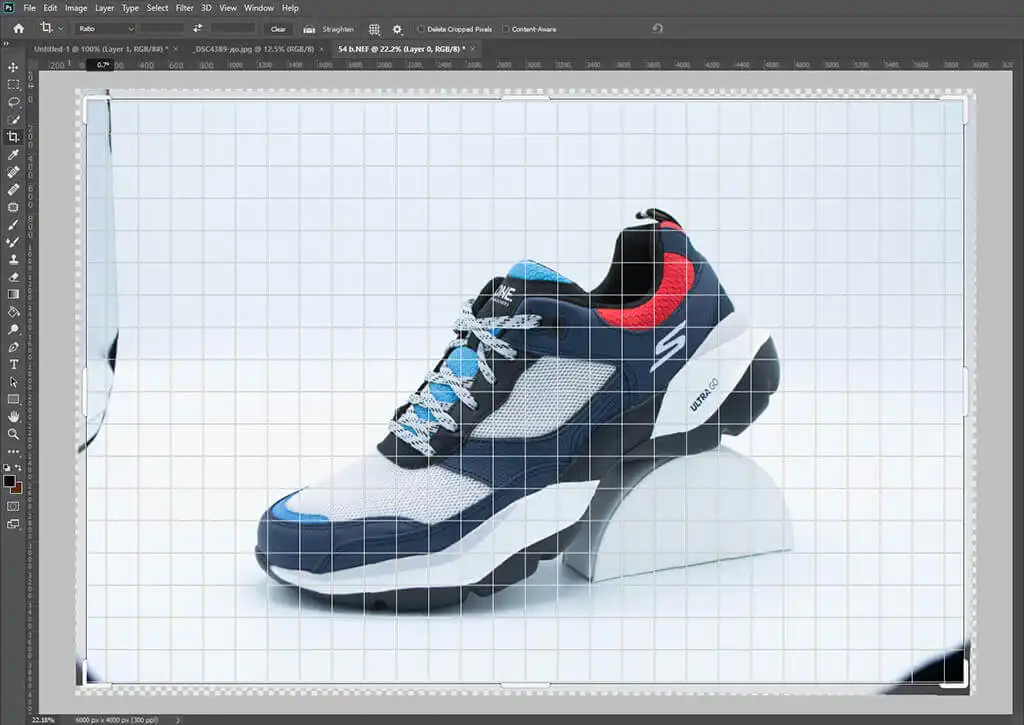Open the Window menu

click(x=259, y=8)
